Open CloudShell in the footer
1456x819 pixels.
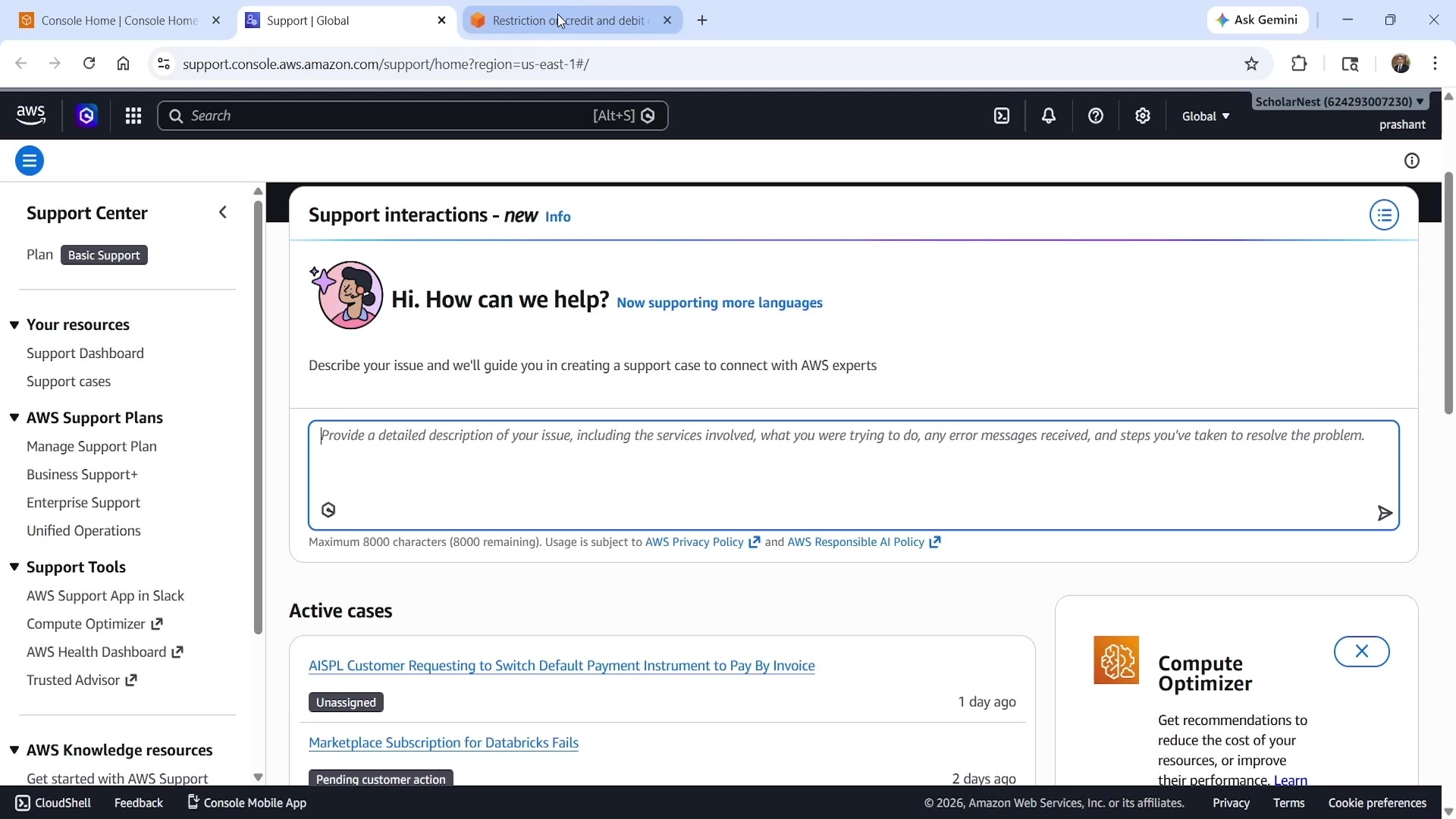click(x=53, y=803)
